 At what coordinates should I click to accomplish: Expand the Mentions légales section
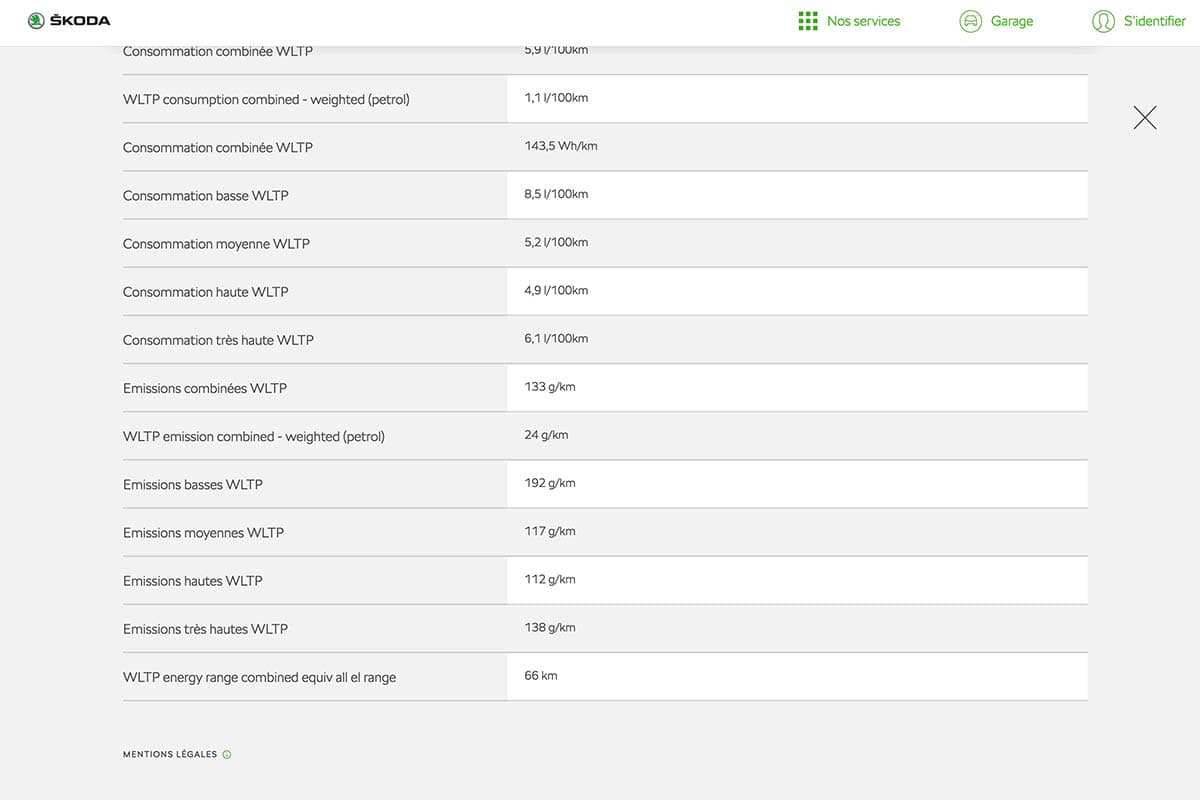(170, 754)
